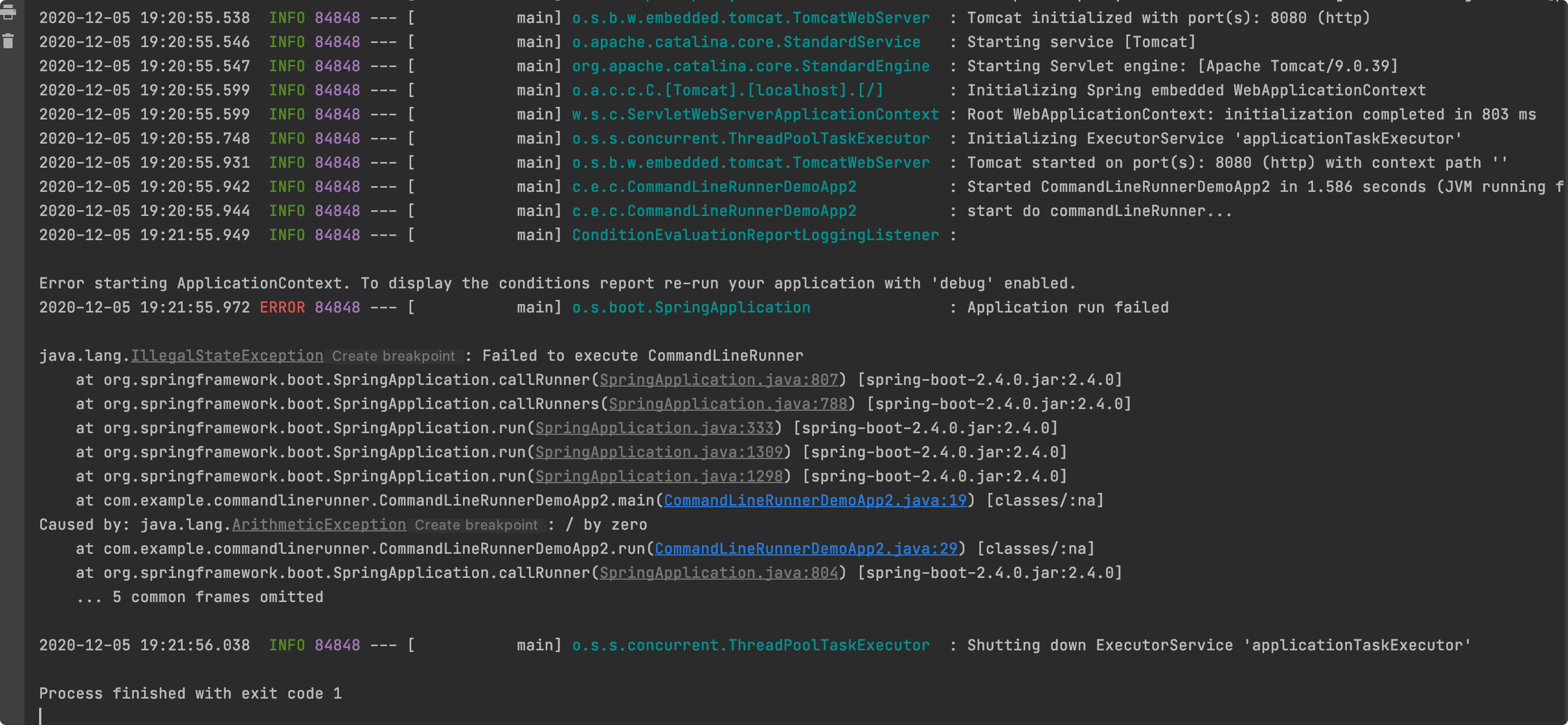Click SpringApplication.java:807 stack trace link
The height and width of the screenshot is (725, 1568).
click(x=719, y=380)
